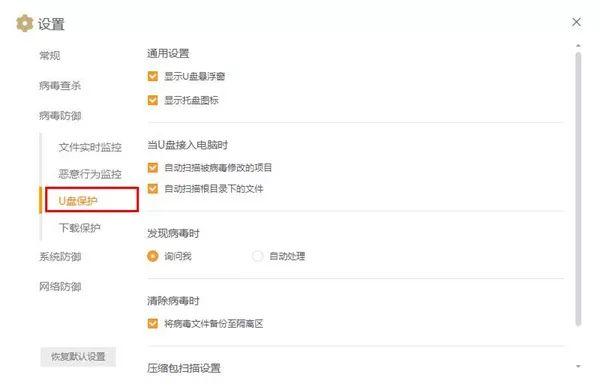This screenshot has width=600, height=386.
Task: Uncheck 自动扫描根目录下的文件 option
Action: click(153, 189)
